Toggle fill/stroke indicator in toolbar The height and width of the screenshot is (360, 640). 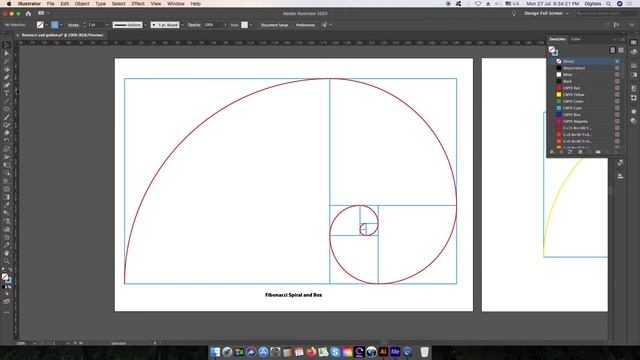pyautogui.click(x=6, y=278)
